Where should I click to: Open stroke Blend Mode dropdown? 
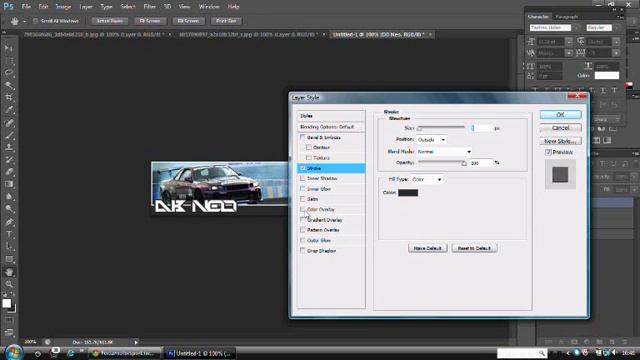coord(444,151)
